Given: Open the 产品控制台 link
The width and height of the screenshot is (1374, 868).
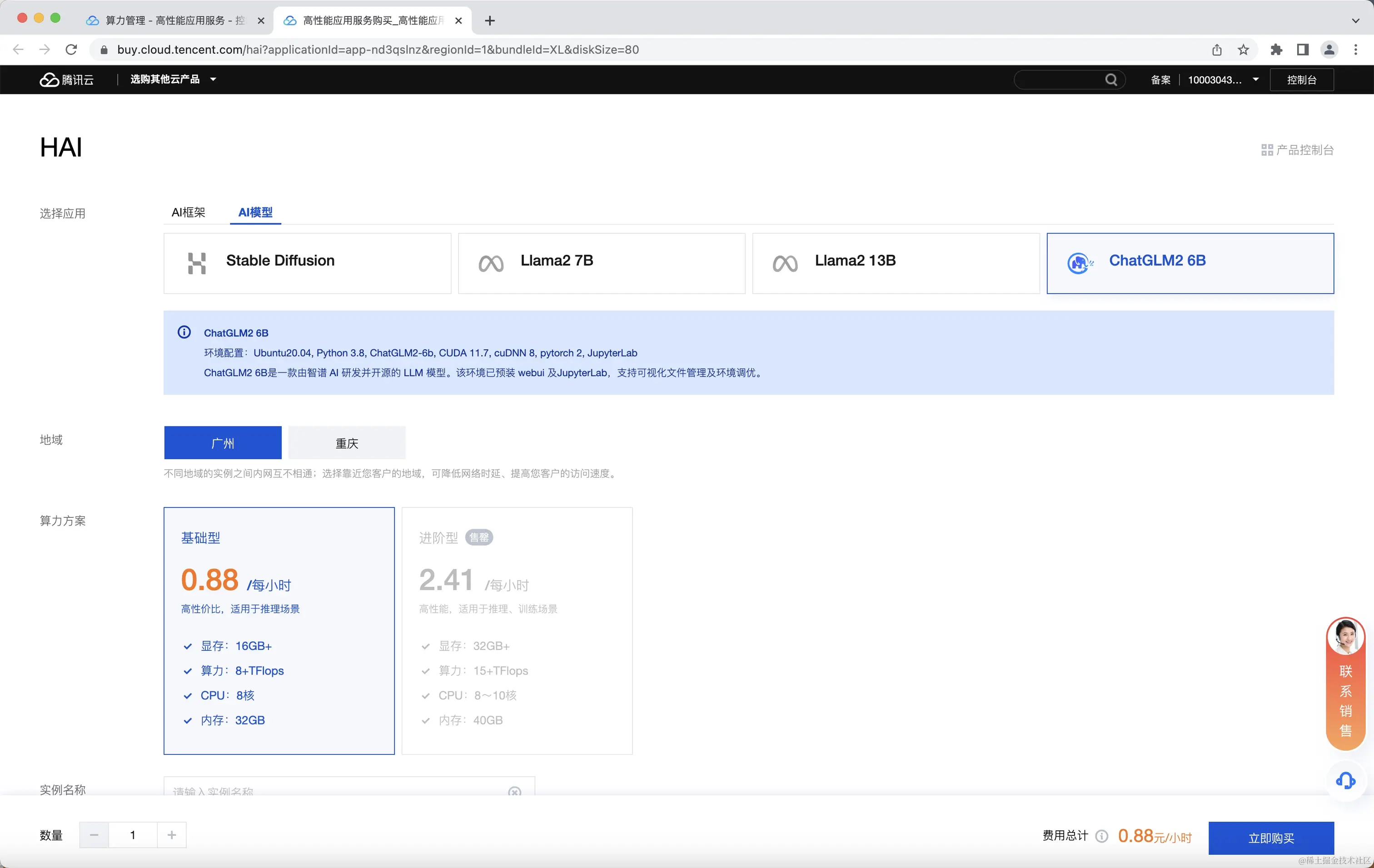Looking at the screenshot, I should pos(1298,150).
